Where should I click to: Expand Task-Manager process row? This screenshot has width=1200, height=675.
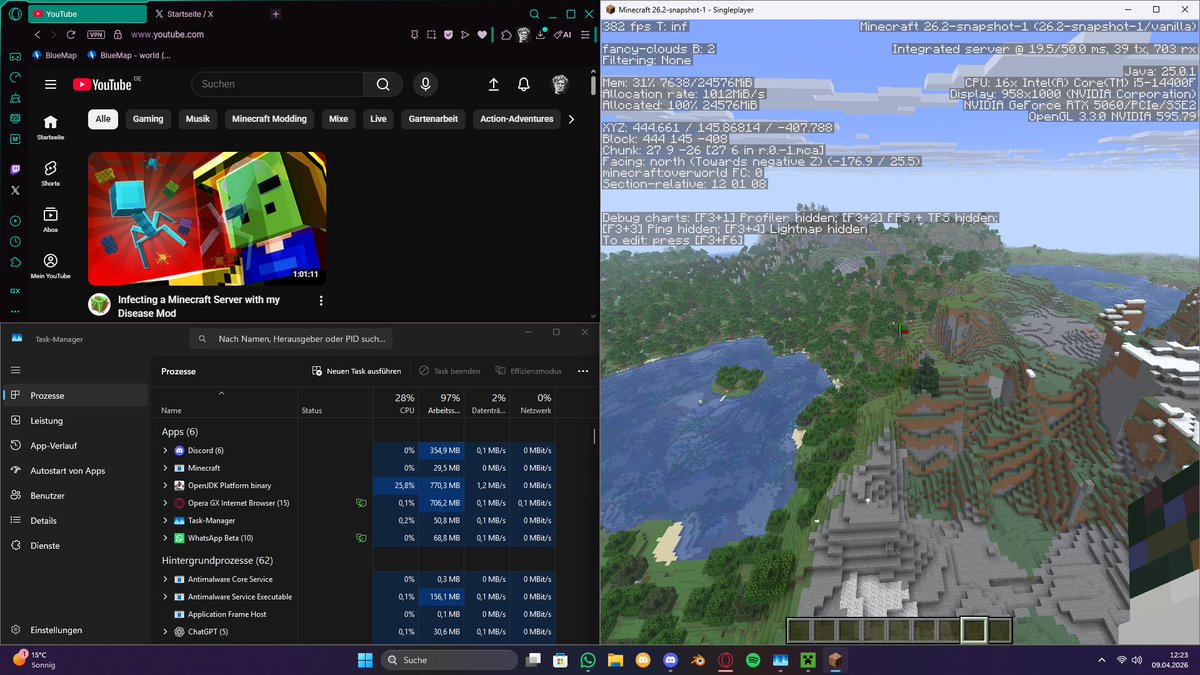tap(166, 521)
